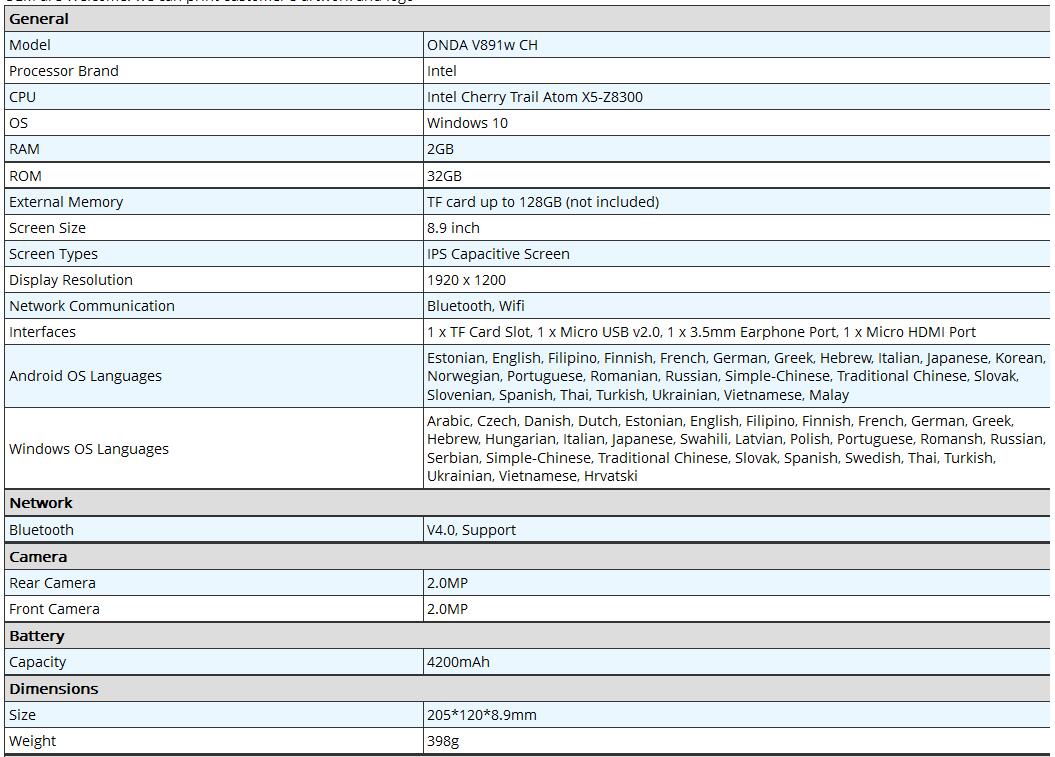
Task: Click the 'Intel' processor brand value
Action: coord(441,71)
